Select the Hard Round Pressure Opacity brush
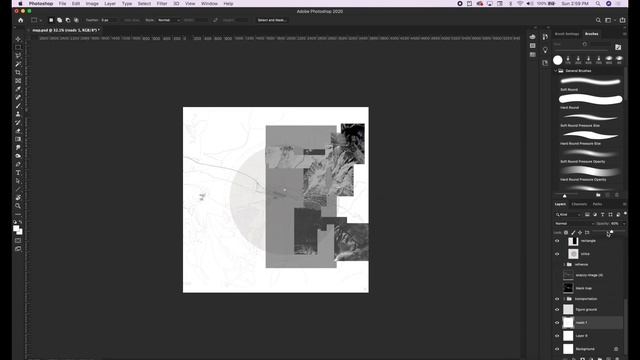Screen dimensions: 640x360 tap(590, 173)
